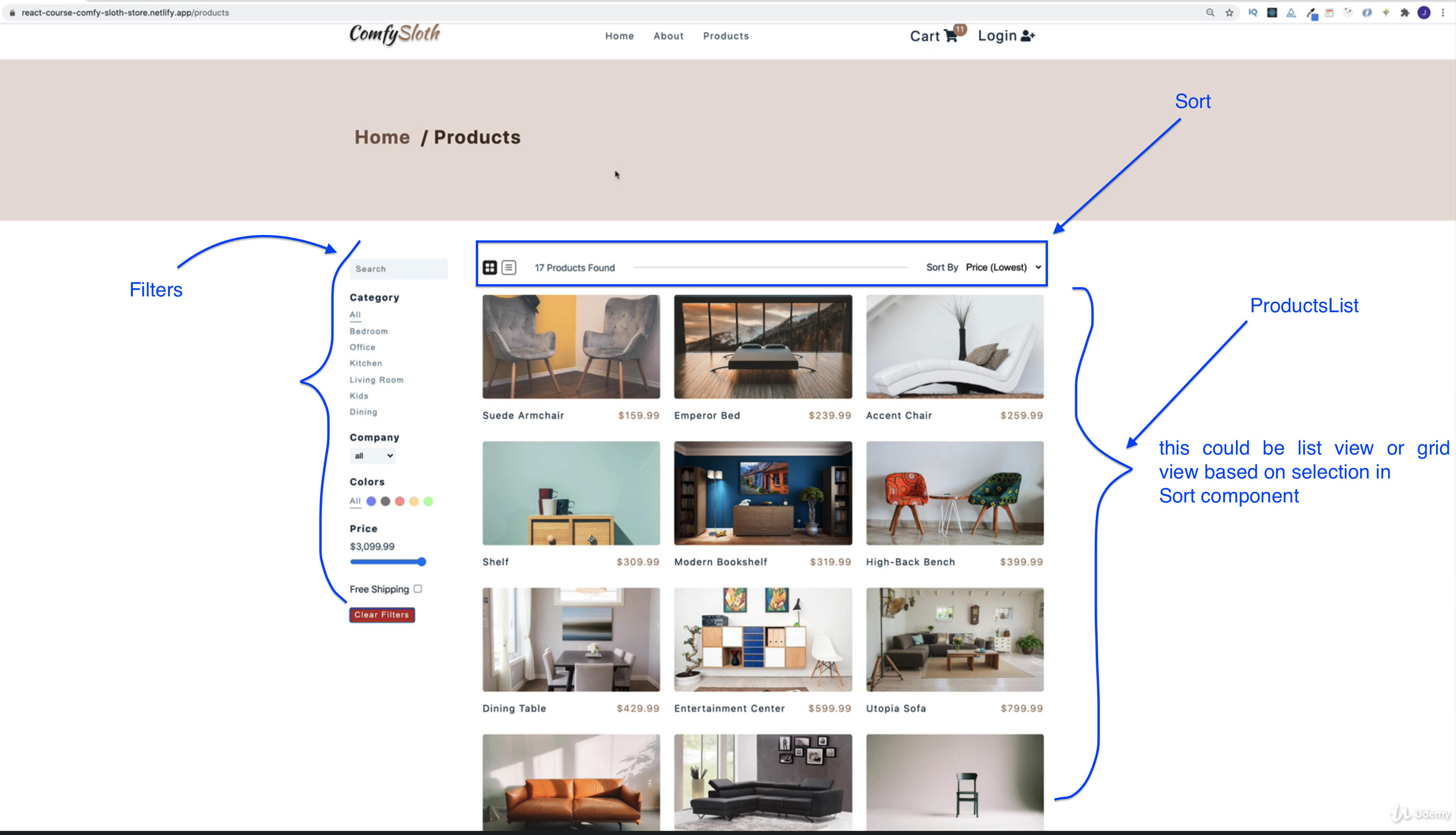Select the red color filter swatch
1456x835 pixels.
coord(399,501)
